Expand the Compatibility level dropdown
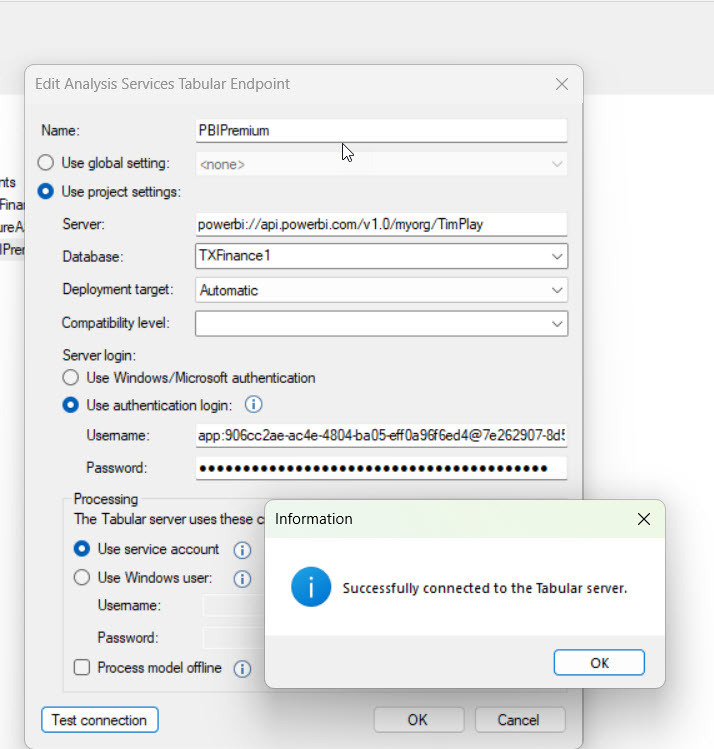Image resolution: width=714 pixels, height=749 pixels. click(x=381, y=323)
